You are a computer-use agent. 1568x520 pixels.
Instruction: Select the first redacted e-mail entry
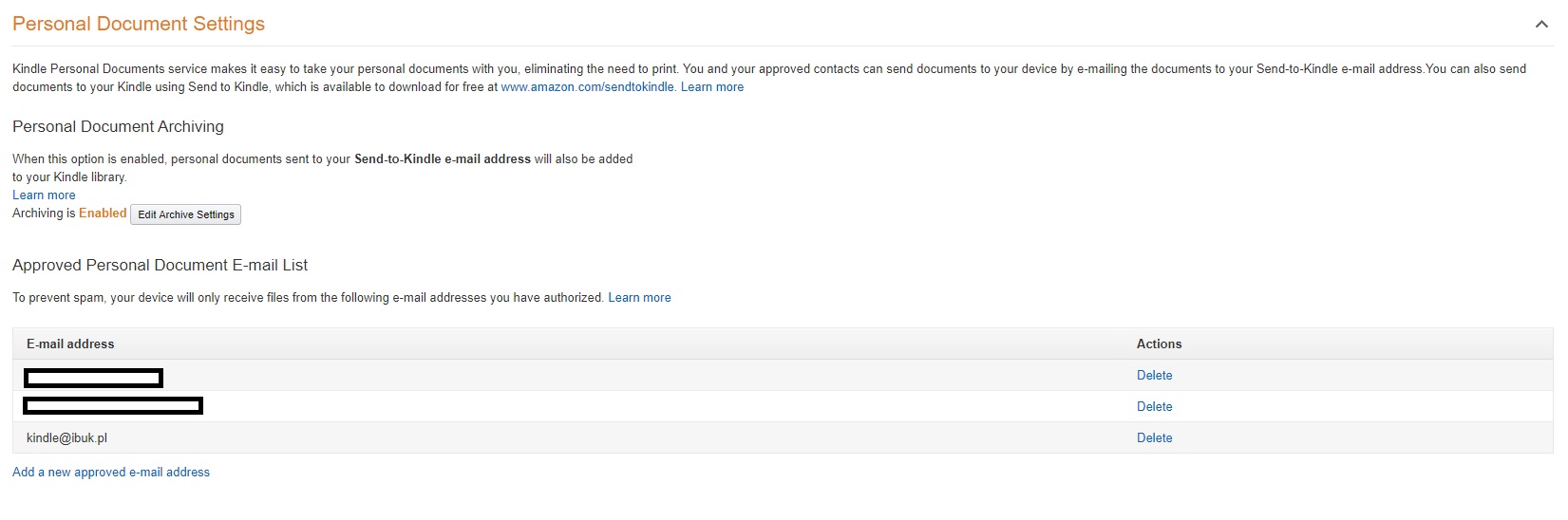click(93, 379)
